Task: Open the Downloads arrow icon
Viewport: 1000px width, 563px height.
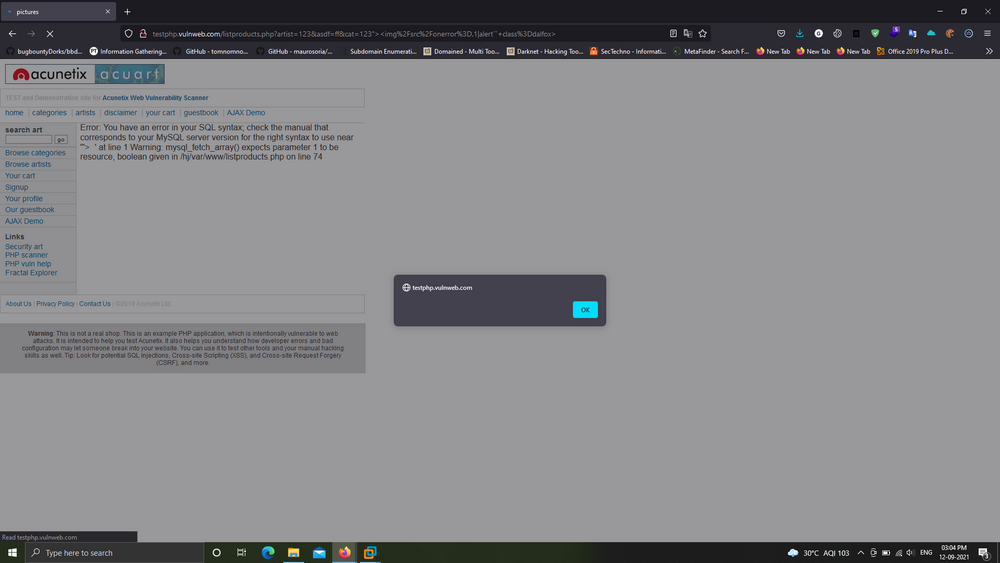Action: pos(799,34)
